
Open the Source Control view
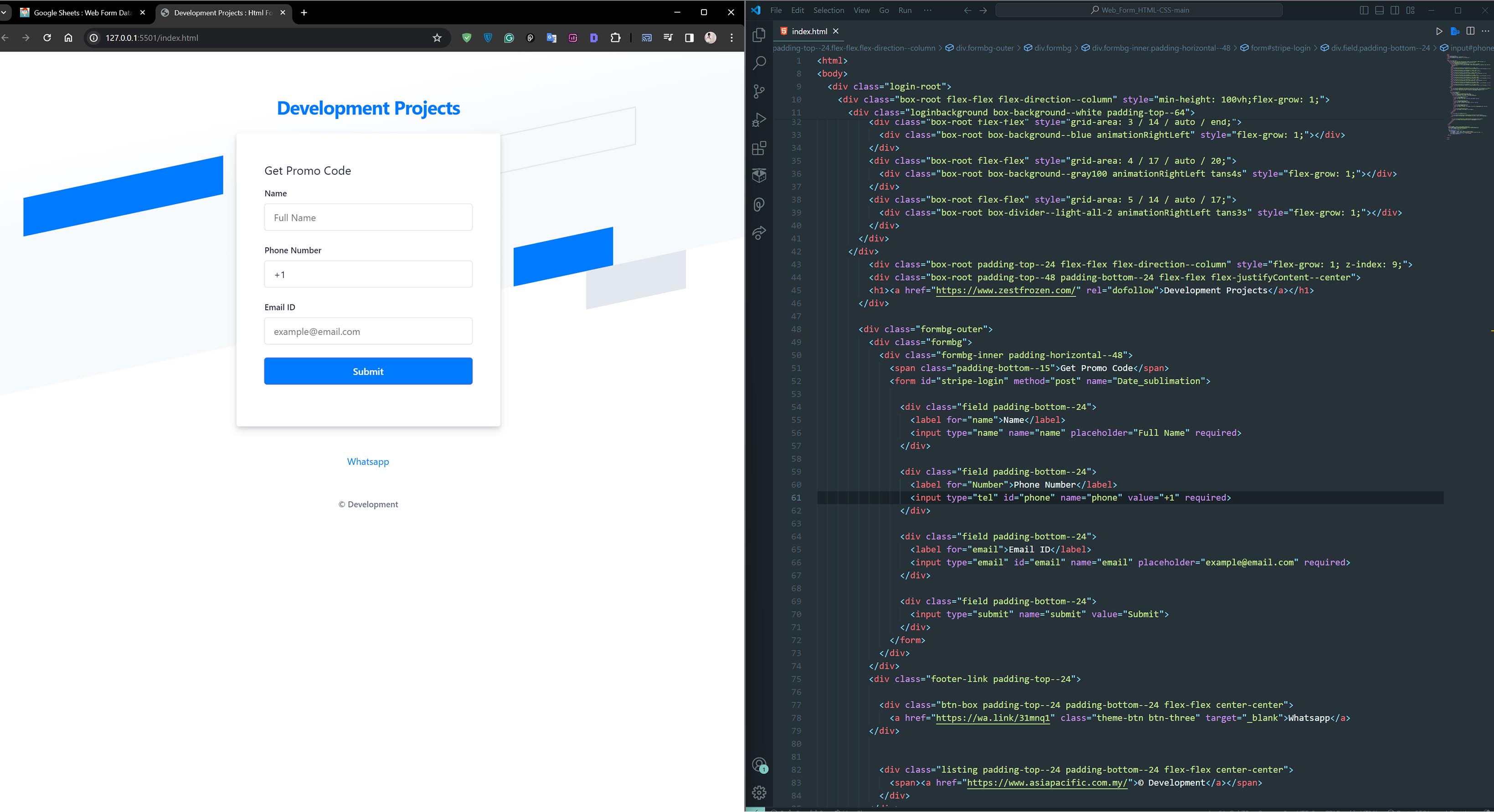758,91
